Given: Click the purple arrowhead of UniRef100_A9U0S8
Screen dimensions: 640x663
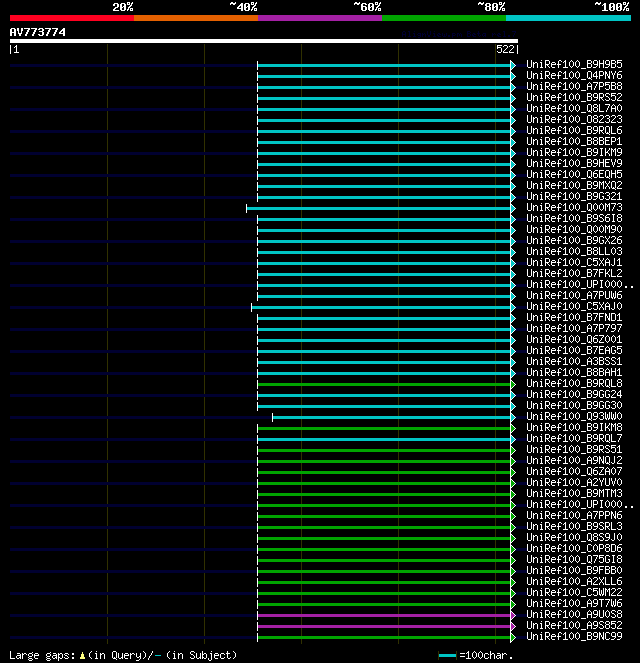Looking at the screenshot, I should (x=513, y=615).
